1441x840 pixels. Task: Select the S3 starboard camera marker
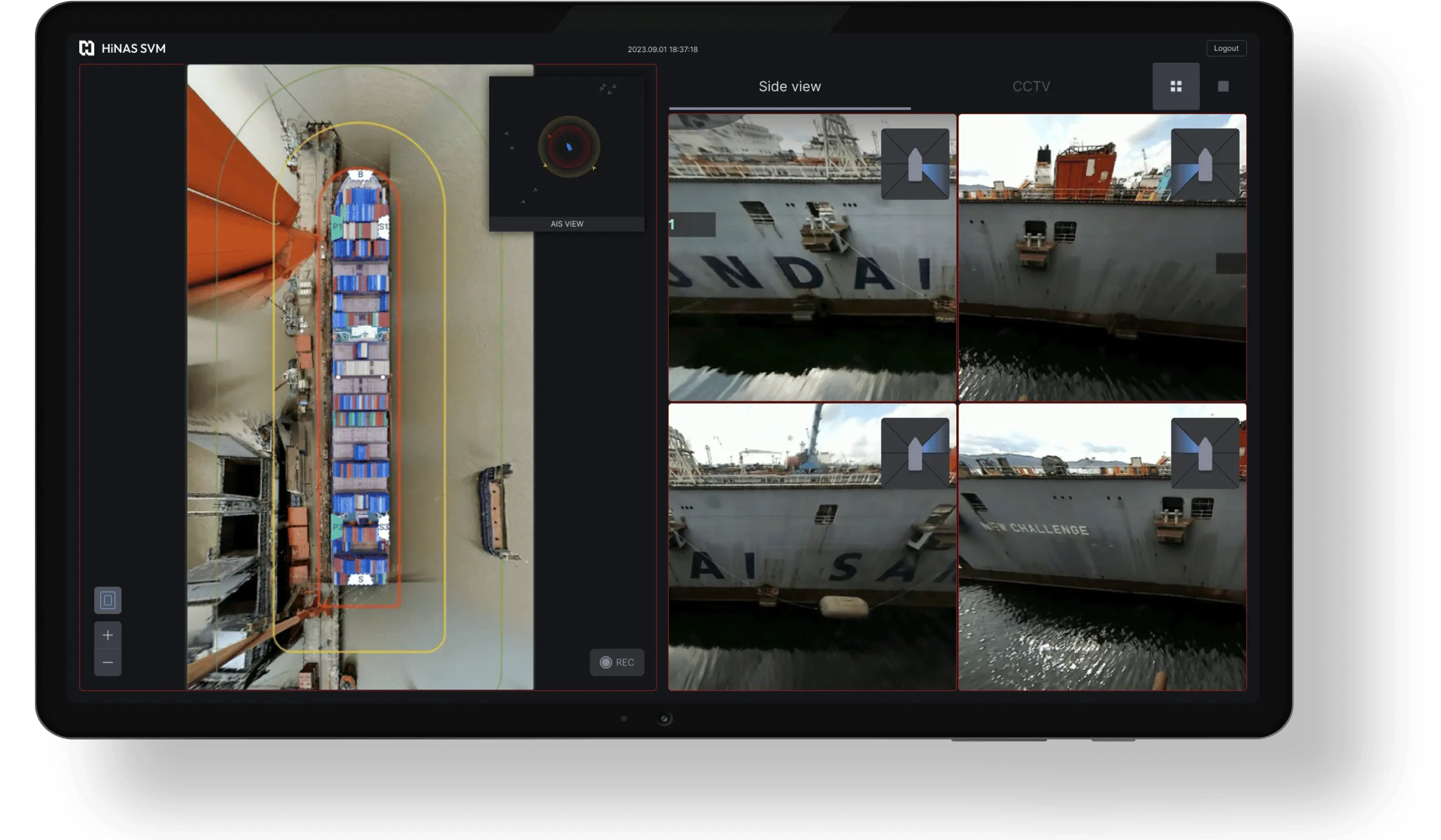[x=384, y=527]
